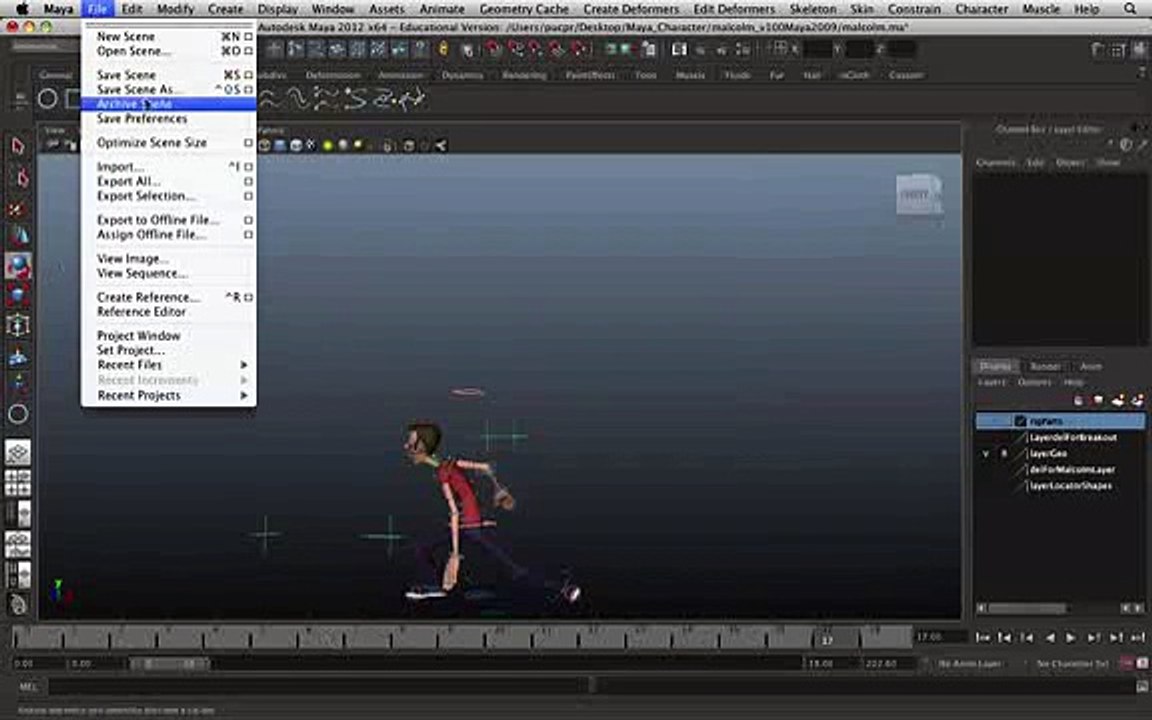
Task: Toggle the auto keyframe button
Action: 1127,663
